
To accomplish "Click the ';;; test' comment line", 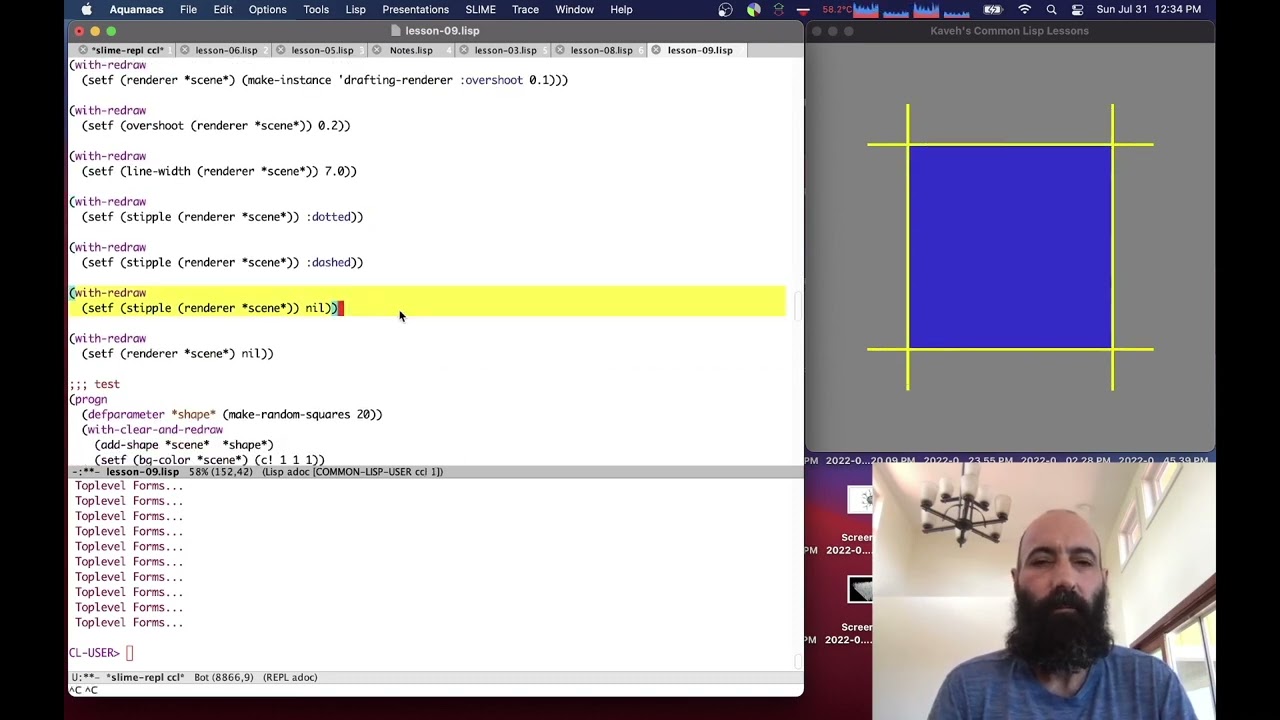I will pos(94,384).
